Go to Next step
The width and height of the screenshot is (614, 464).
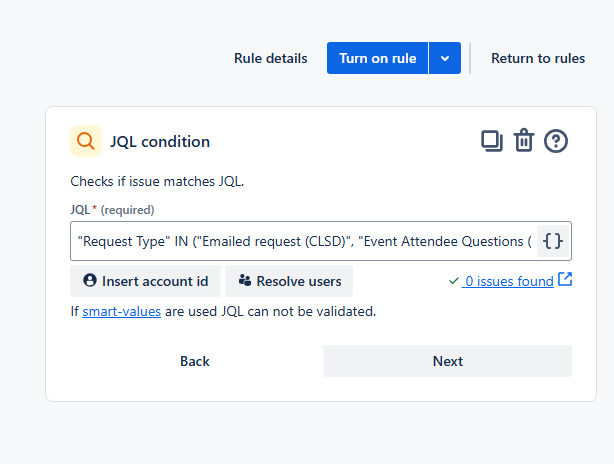coord(447,361)
